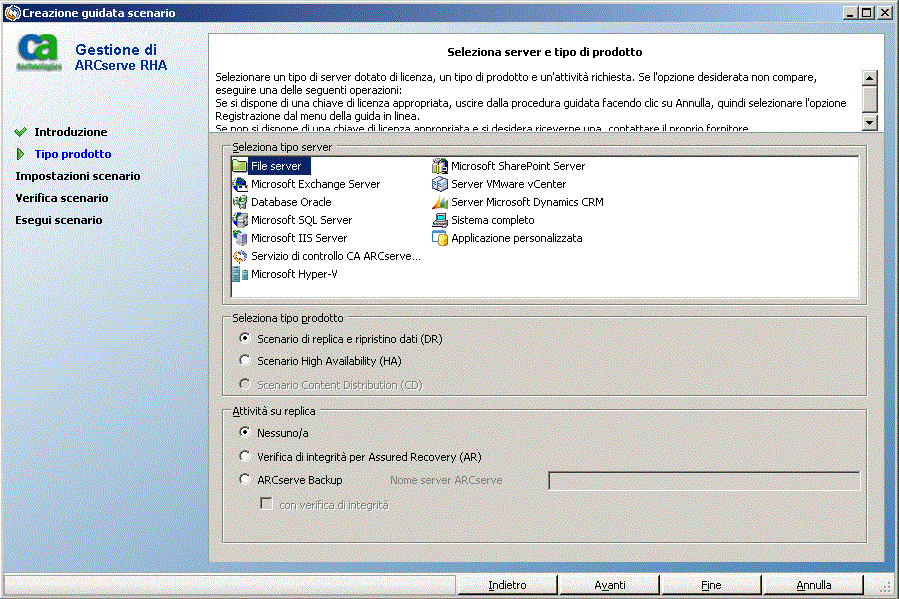Screen dimensions: 899x599
Task: Select Scenario High Availability (HA)
Action: [x=245, y=360]
